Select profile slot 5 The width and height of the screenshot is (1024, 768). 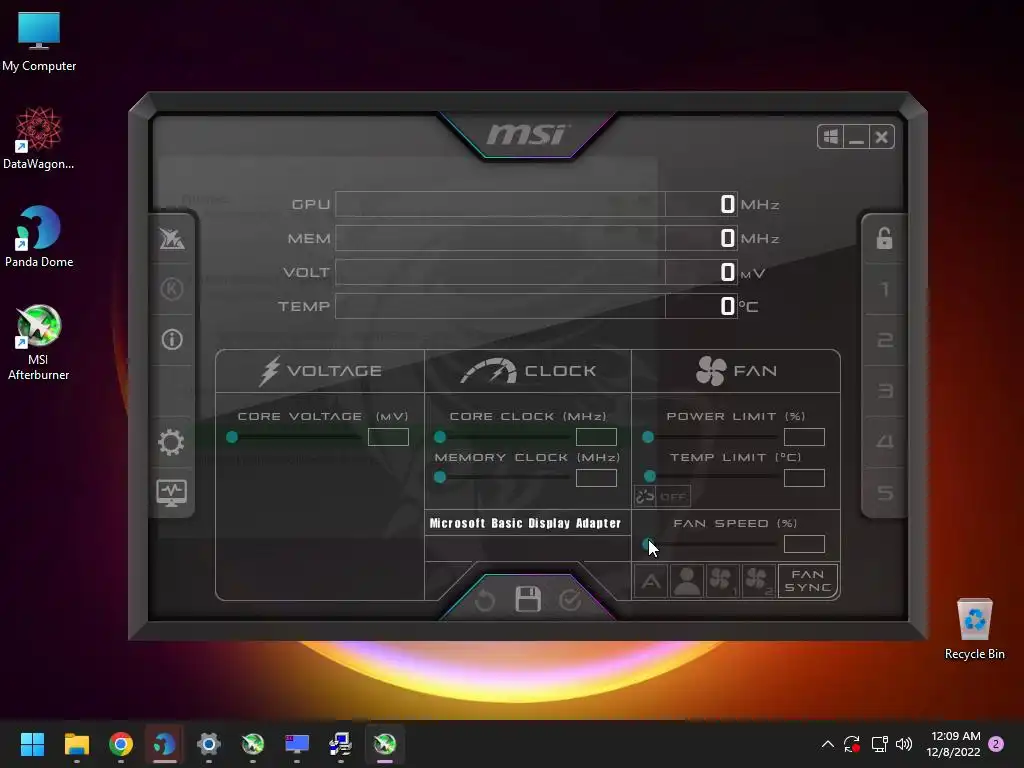pyautogui.click(x=884, y=492)
